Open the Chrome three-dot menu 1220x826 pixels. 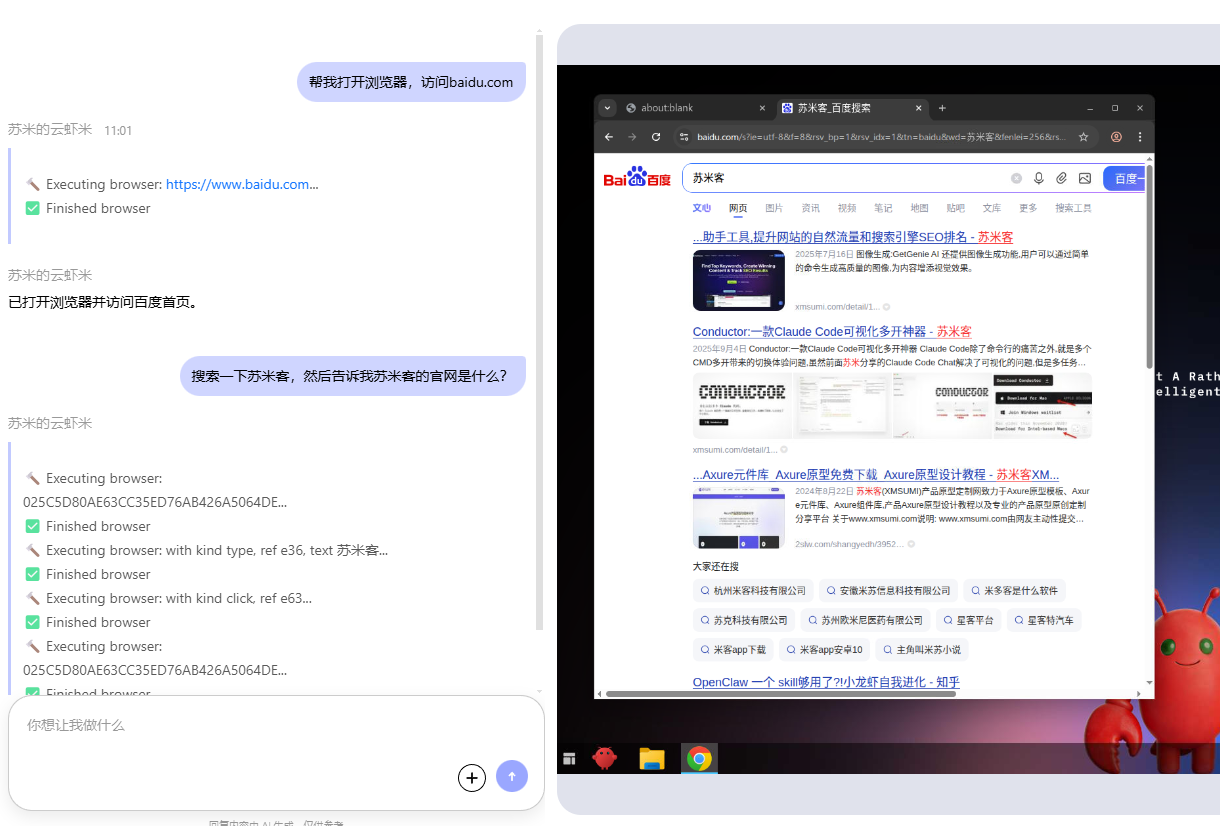(x=1139, y=137)
